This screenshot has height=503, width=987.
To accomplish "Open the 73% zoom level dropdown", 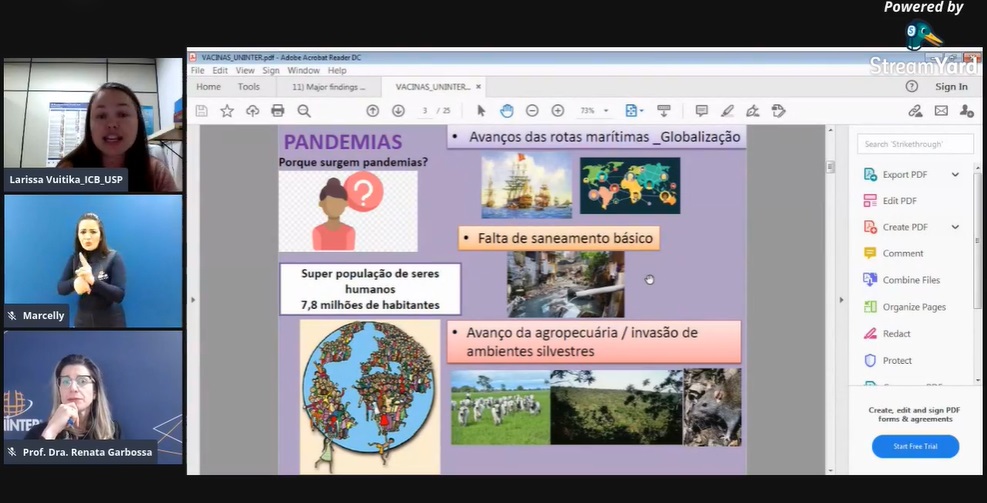I will [594, 111].
